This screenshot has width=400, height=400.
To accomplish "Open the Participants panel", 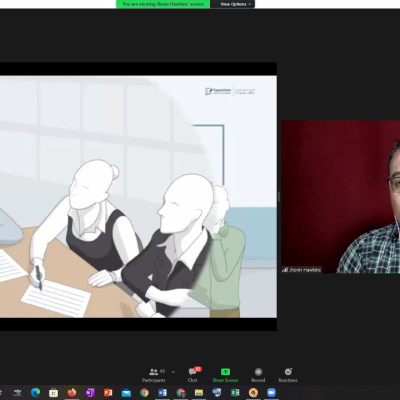I will click(154, 375).
